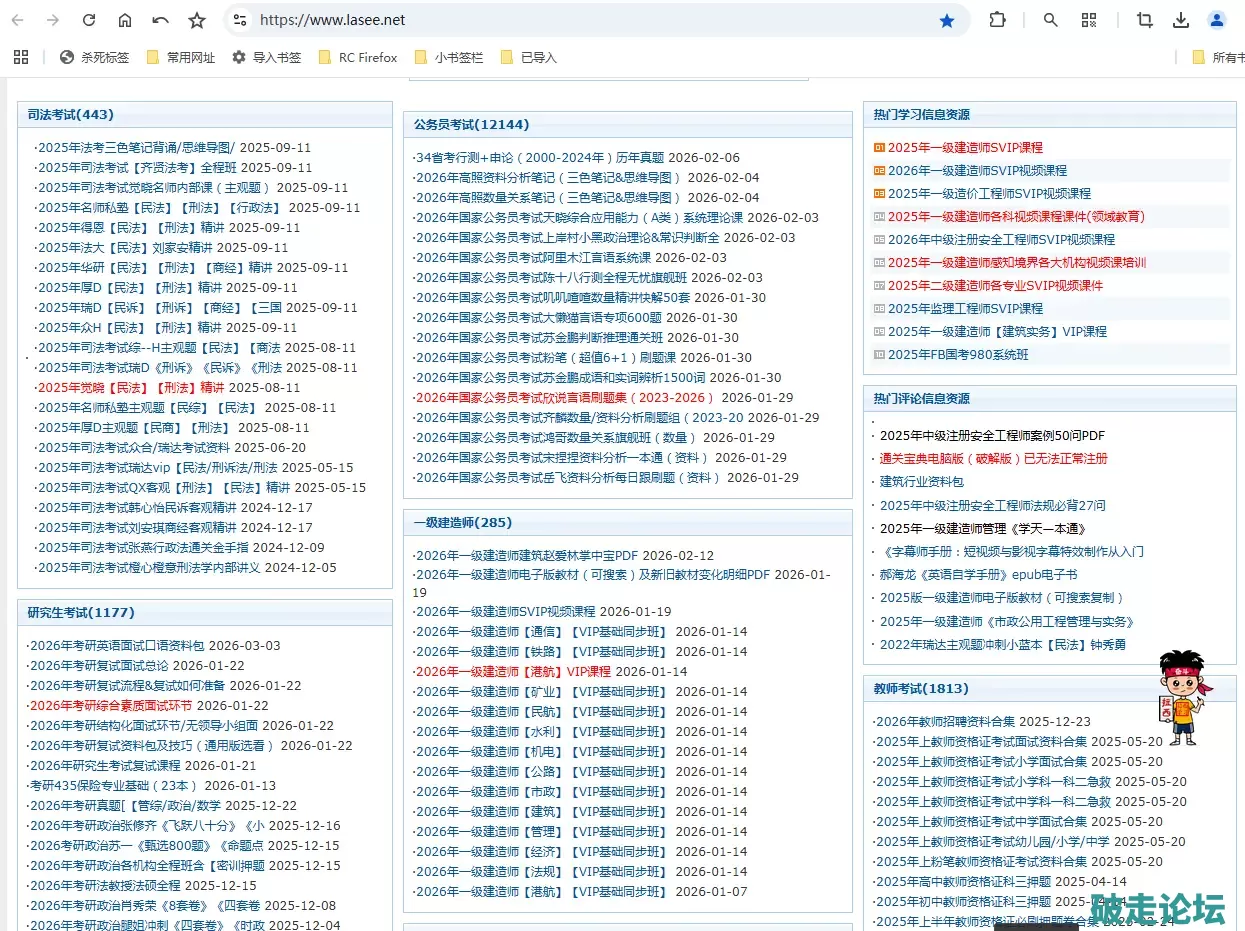Screen dimensions: 1245x931
Task: Click the screenshot crop tool icon
Action: [1145, 20]
